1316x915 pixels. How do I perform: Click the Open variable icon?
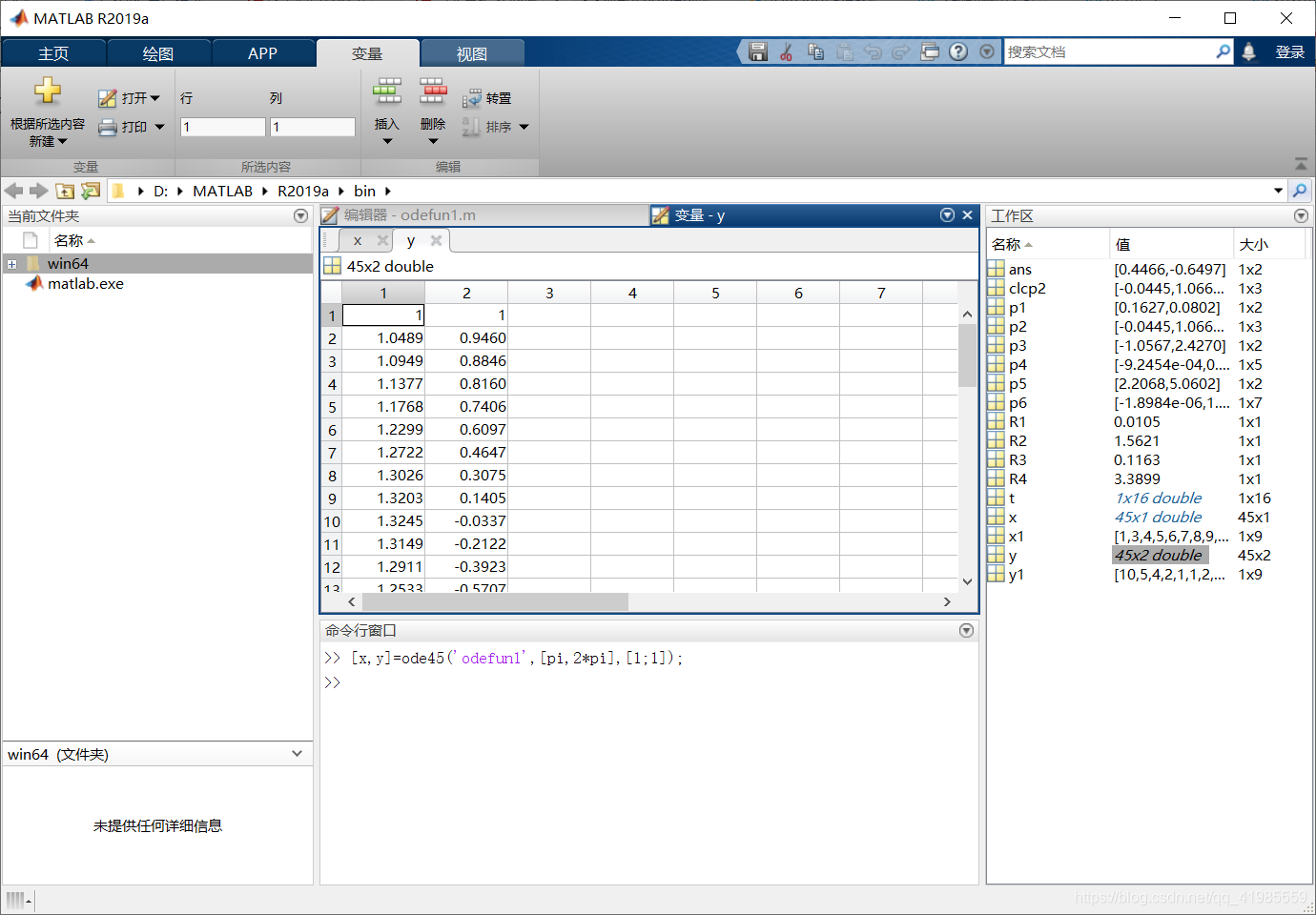click(x=107, y=98)
